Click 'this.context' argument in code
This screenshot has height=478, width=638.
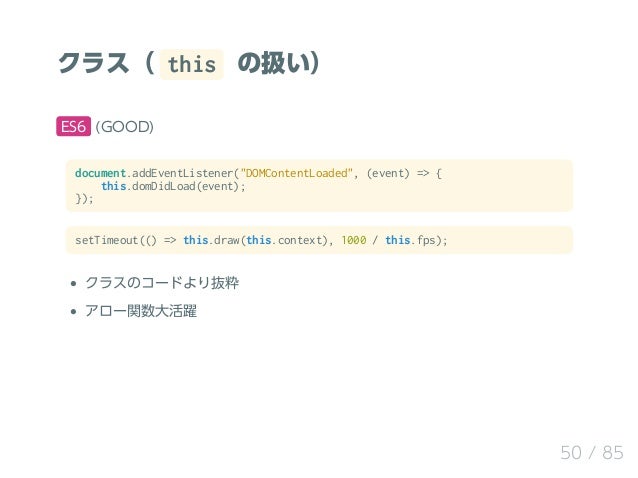(284, 240)
